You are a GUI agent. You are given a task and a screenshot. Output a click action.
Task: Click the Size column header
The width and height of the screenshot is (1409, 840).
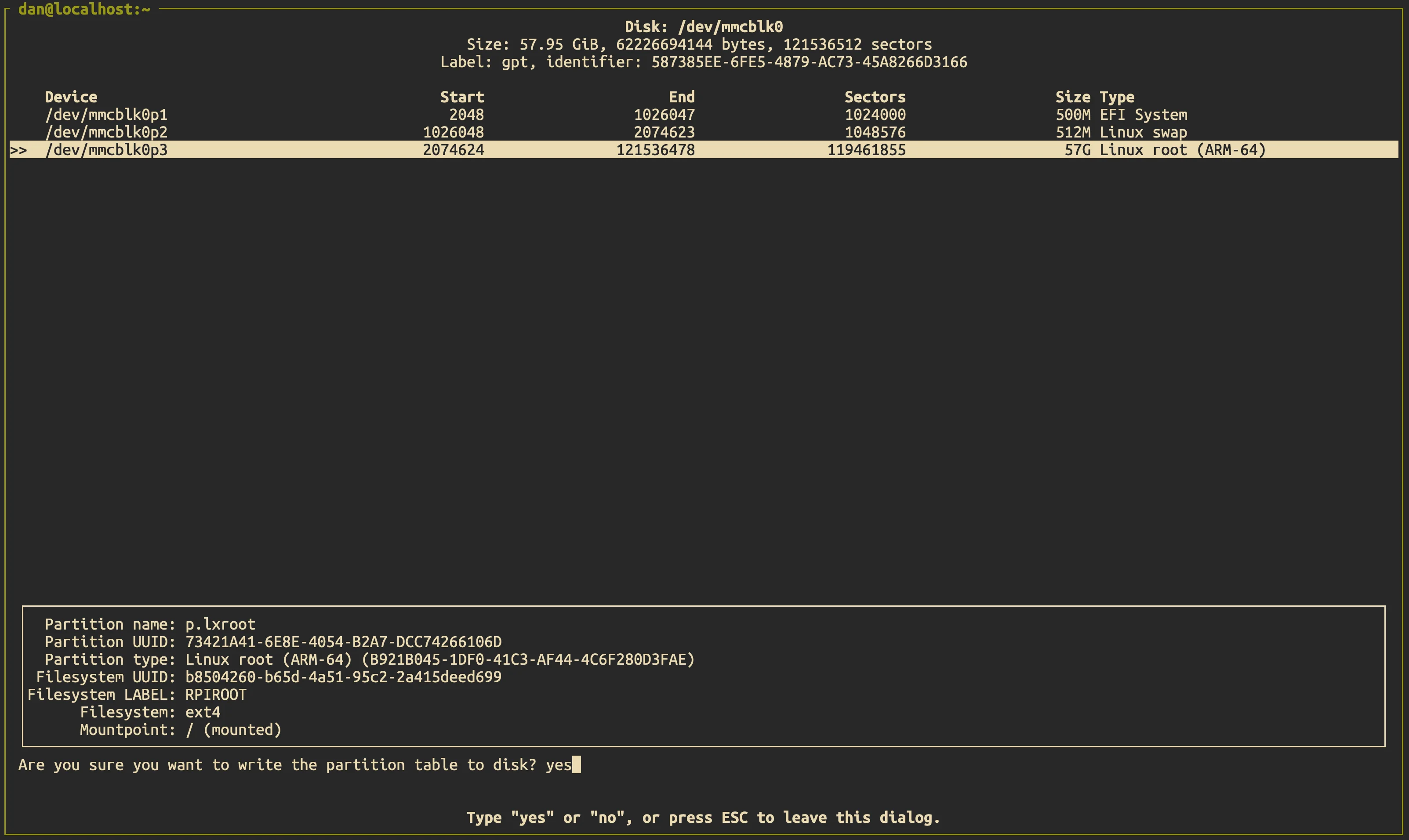click(x=1072, y=98)
